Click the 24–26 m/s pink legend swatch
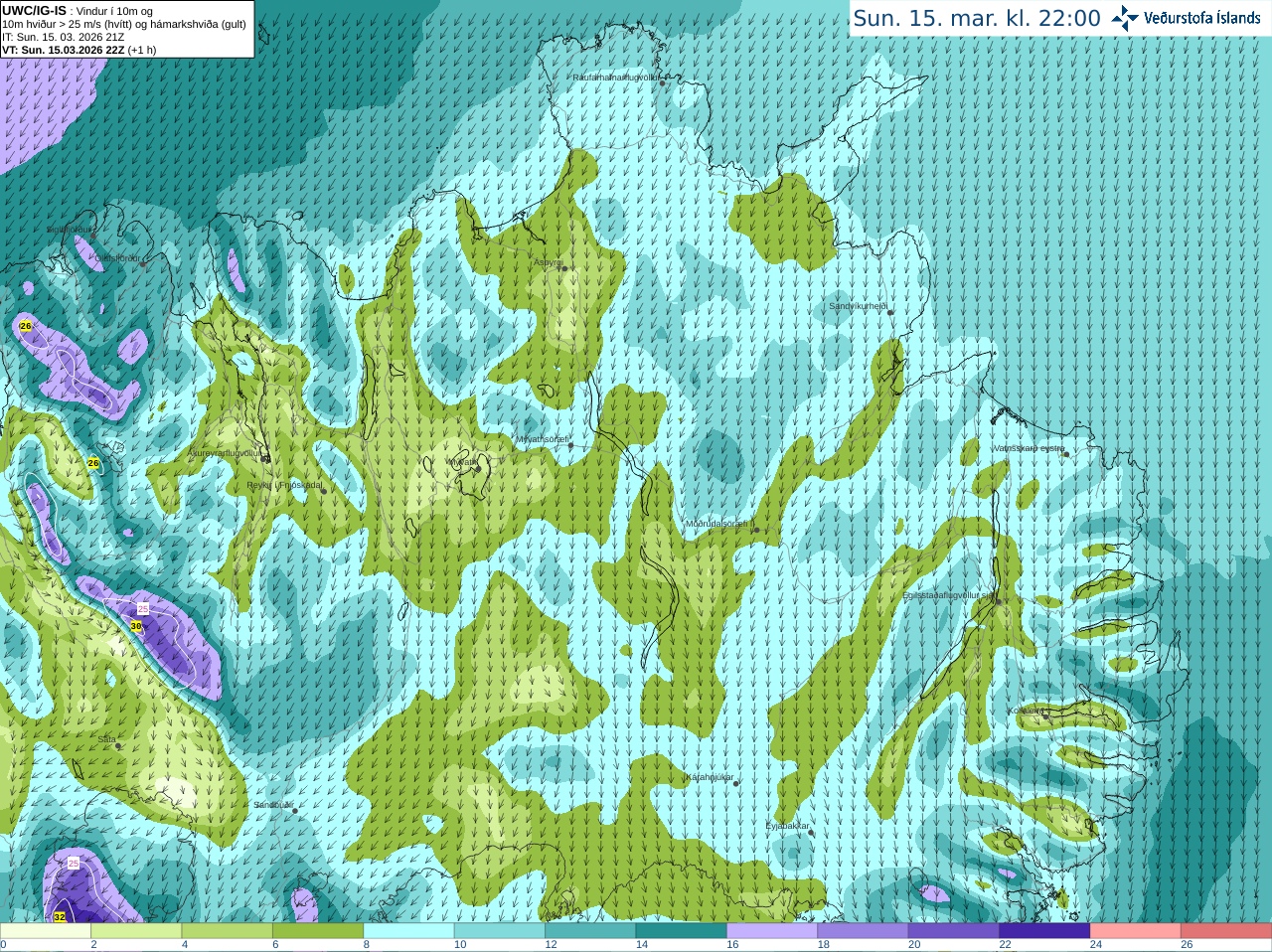The height and width of the screenshot is (952, 1272). click(1134, 931)
